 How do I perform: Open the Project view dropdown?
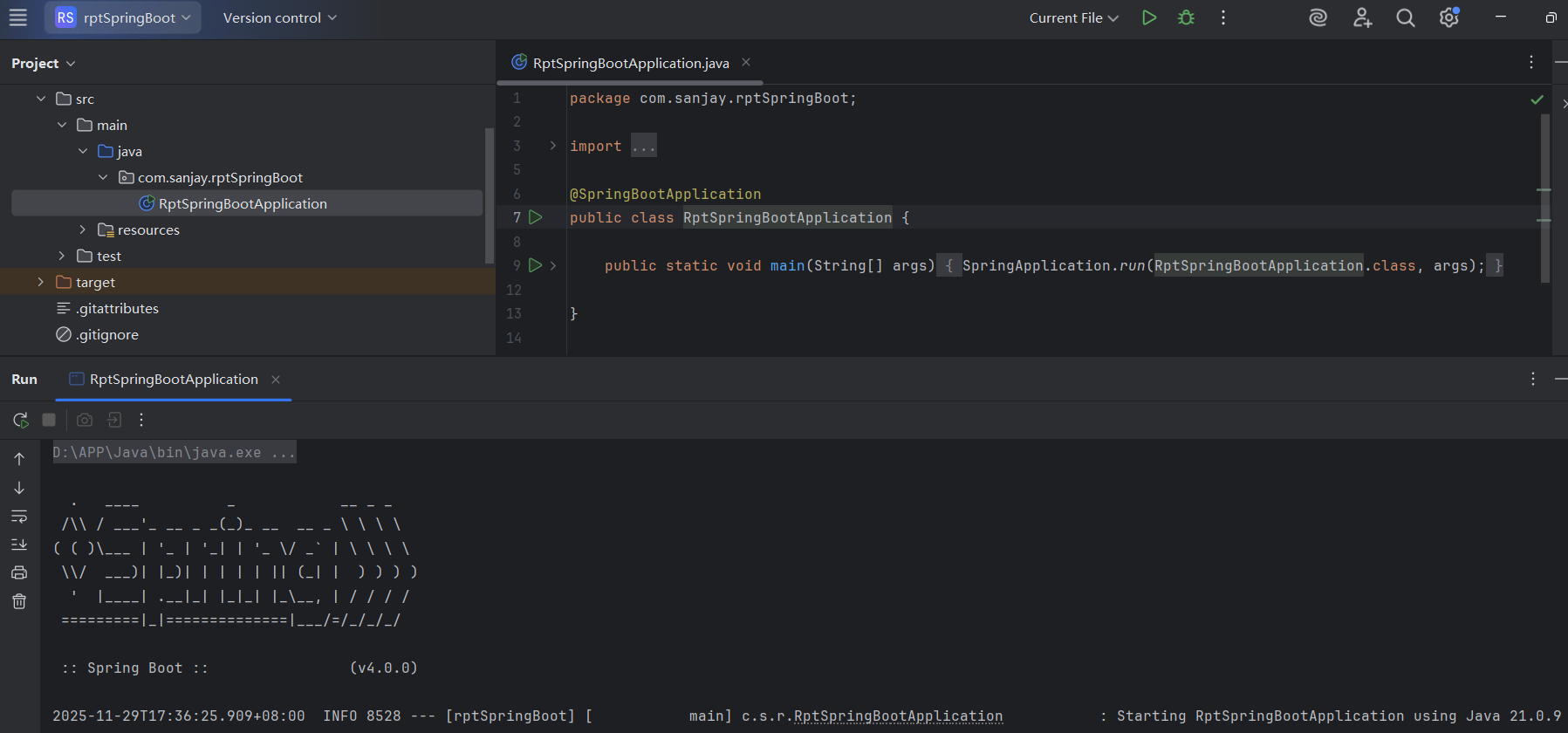(43, 64)
